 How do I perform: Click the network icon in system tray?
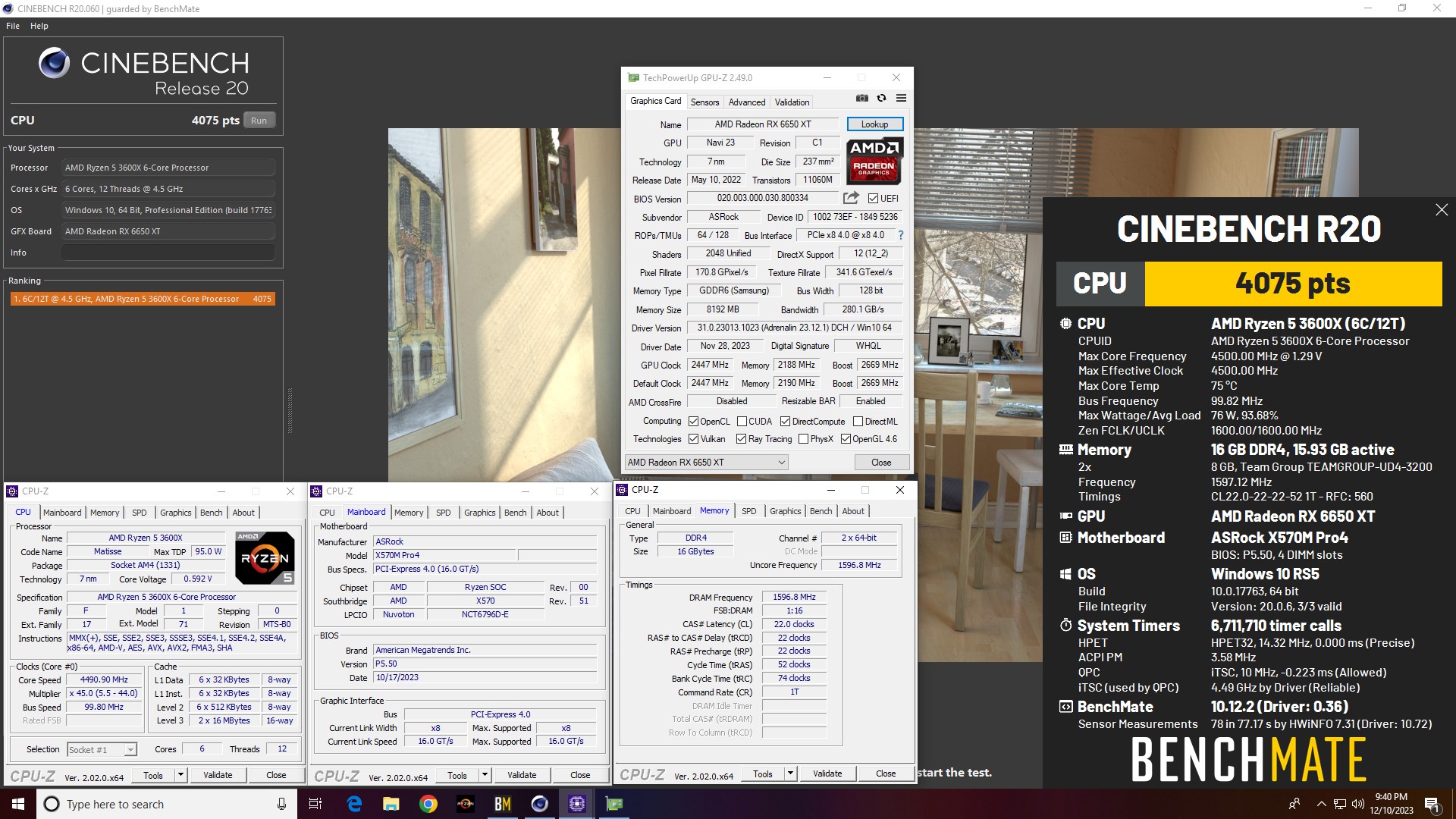tap(1340, 804)
